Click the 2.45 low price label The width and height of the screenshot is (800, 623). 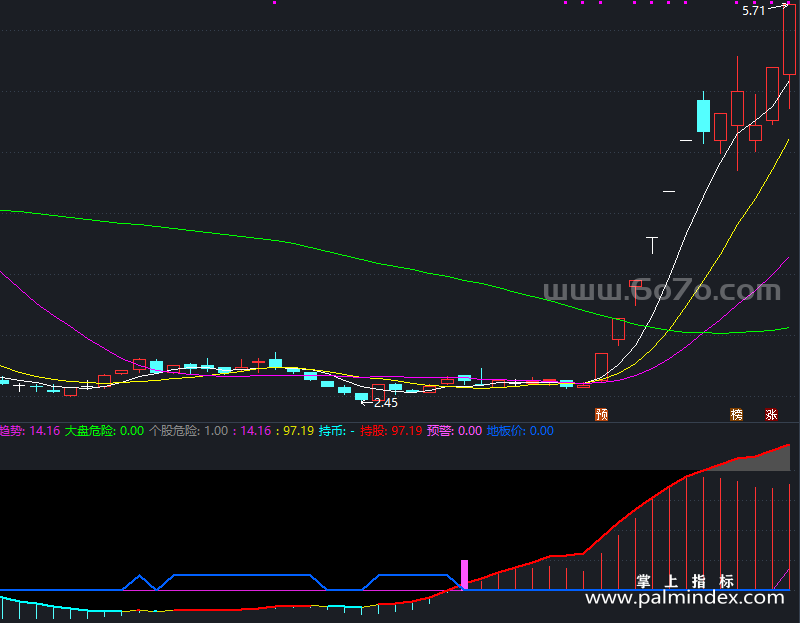(x=386, y=403)
